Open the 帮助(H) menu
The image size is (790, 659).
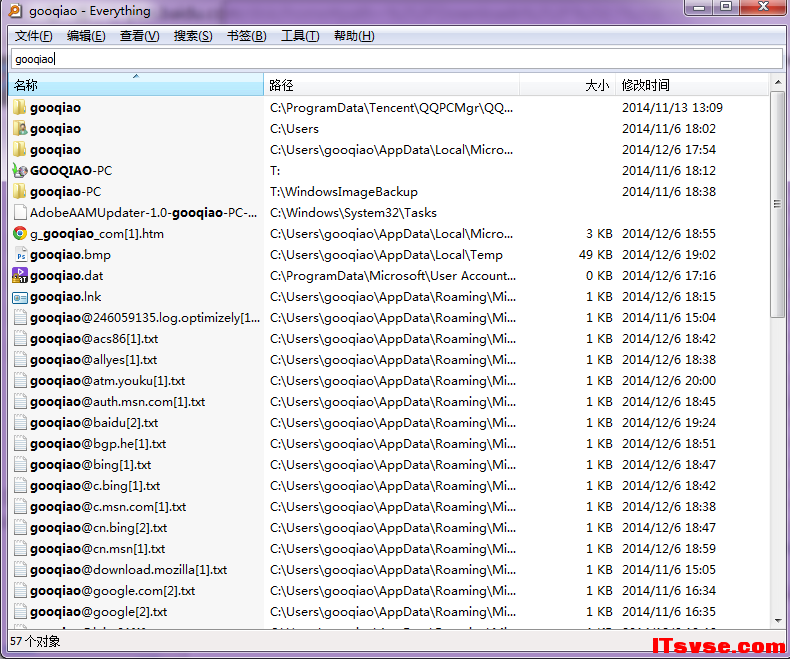point(354,36)
